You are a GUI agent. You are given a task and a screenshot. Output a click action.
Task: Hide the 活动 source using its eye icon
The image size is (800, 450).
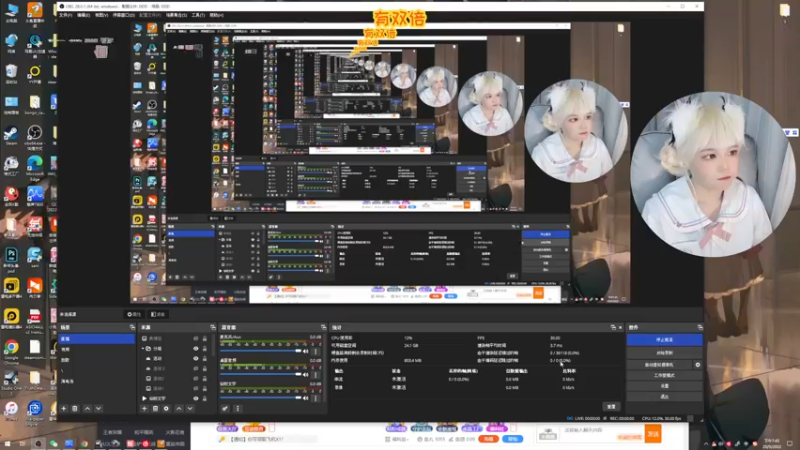click(x=195, y=359)
